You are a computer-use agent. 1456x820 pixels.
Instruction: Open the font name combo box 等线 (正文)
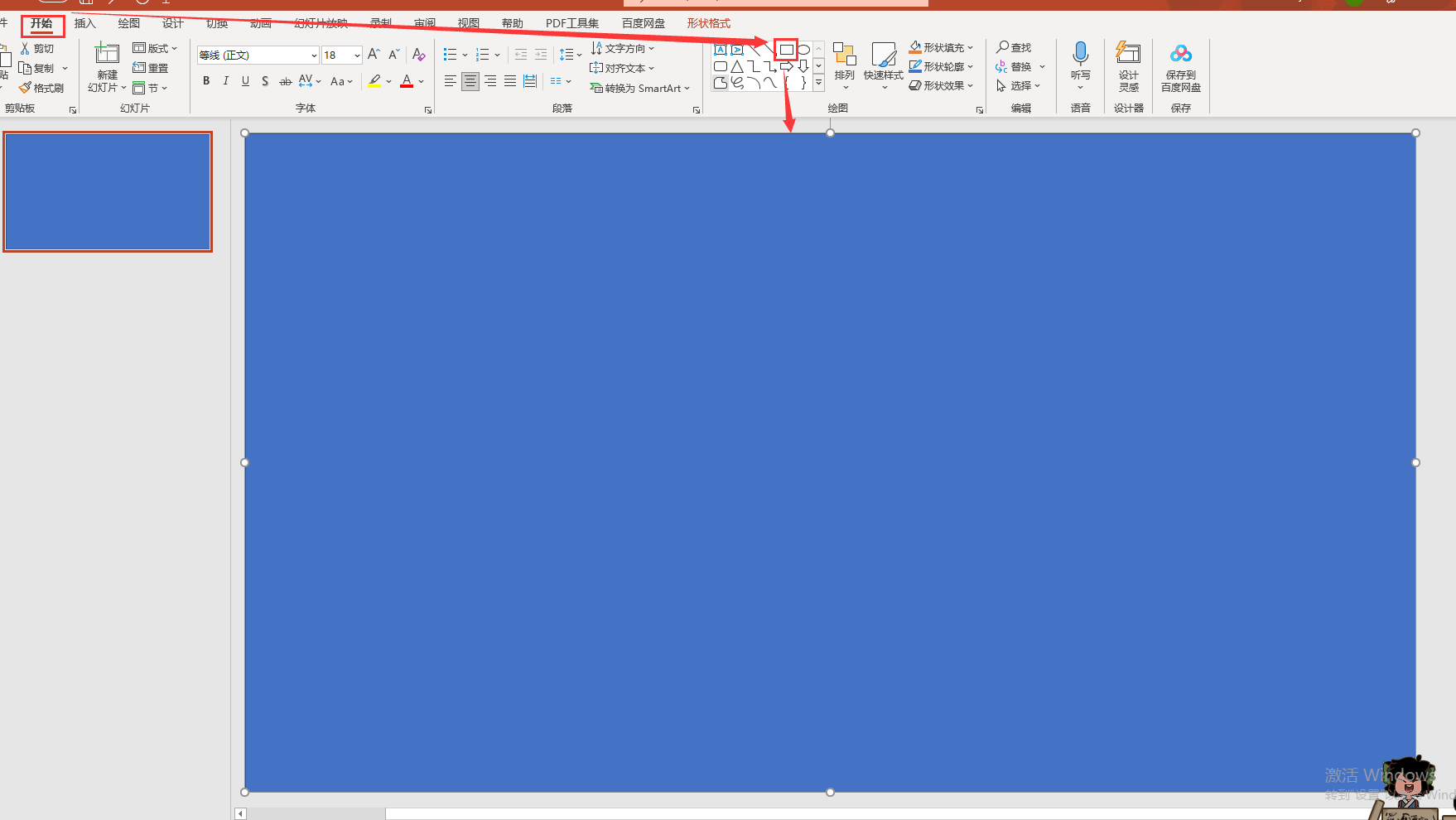[258, 55]
